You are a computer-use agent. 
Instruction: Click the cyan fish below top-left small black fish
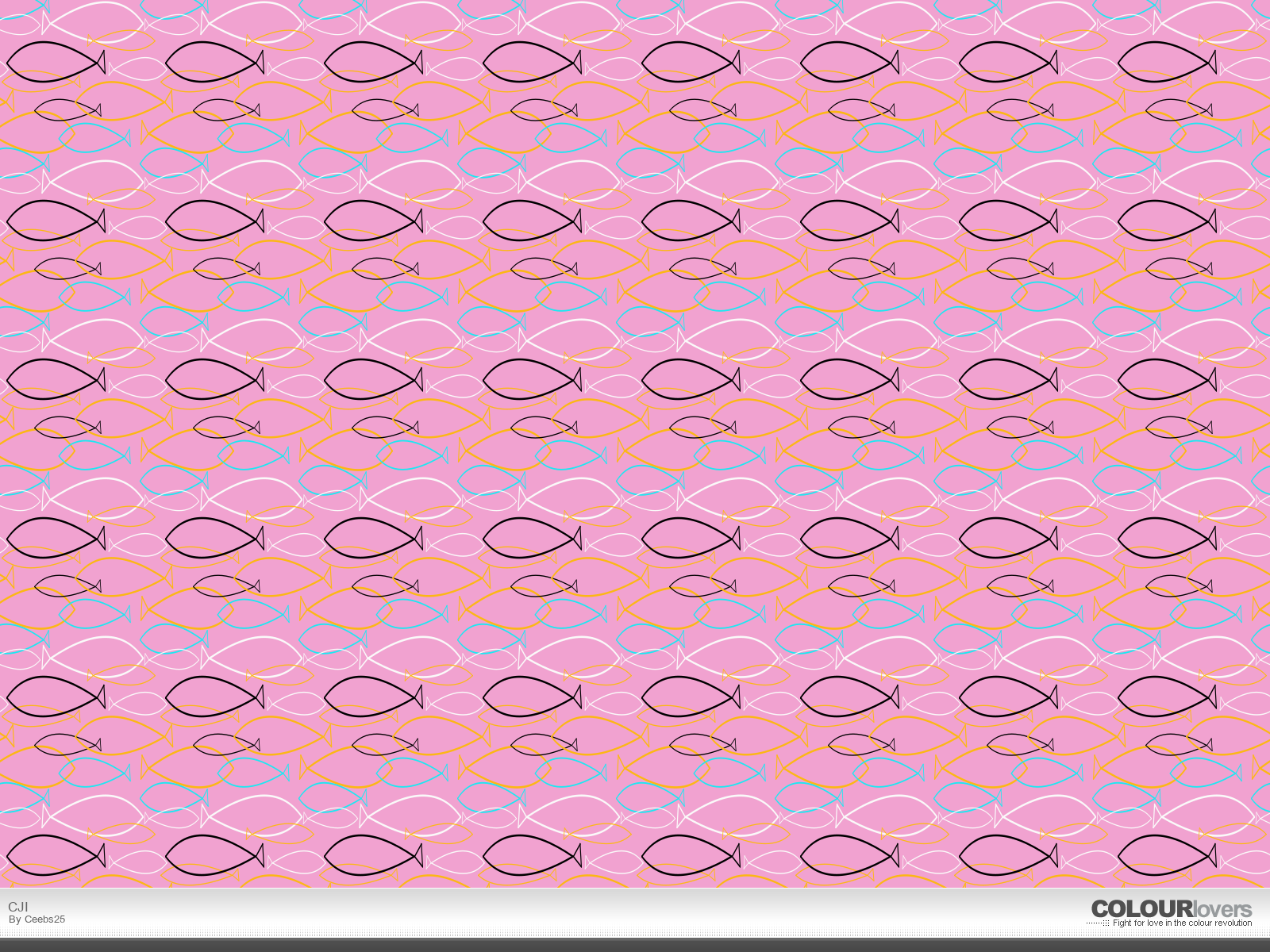tap(95, 138)
